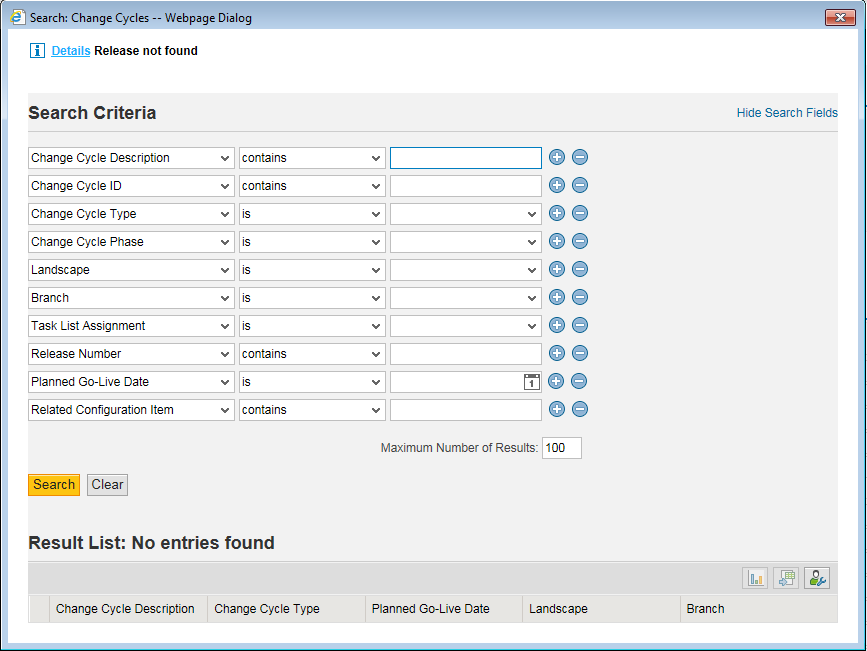The height and width of the screenshot is (651, 867).
Task: Export result list to spreadsheet
Action: point(786,578)
